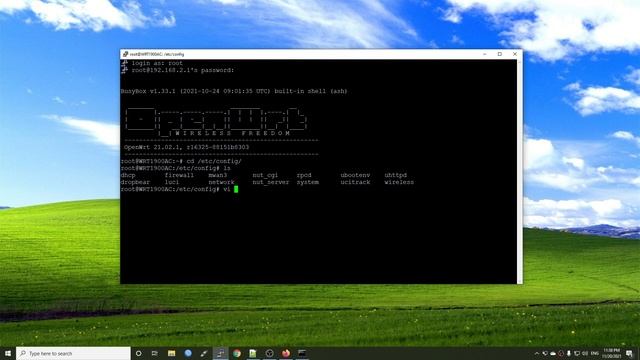
Task: Open the blue round app in taskbar
Action: [x=188, y=353]
